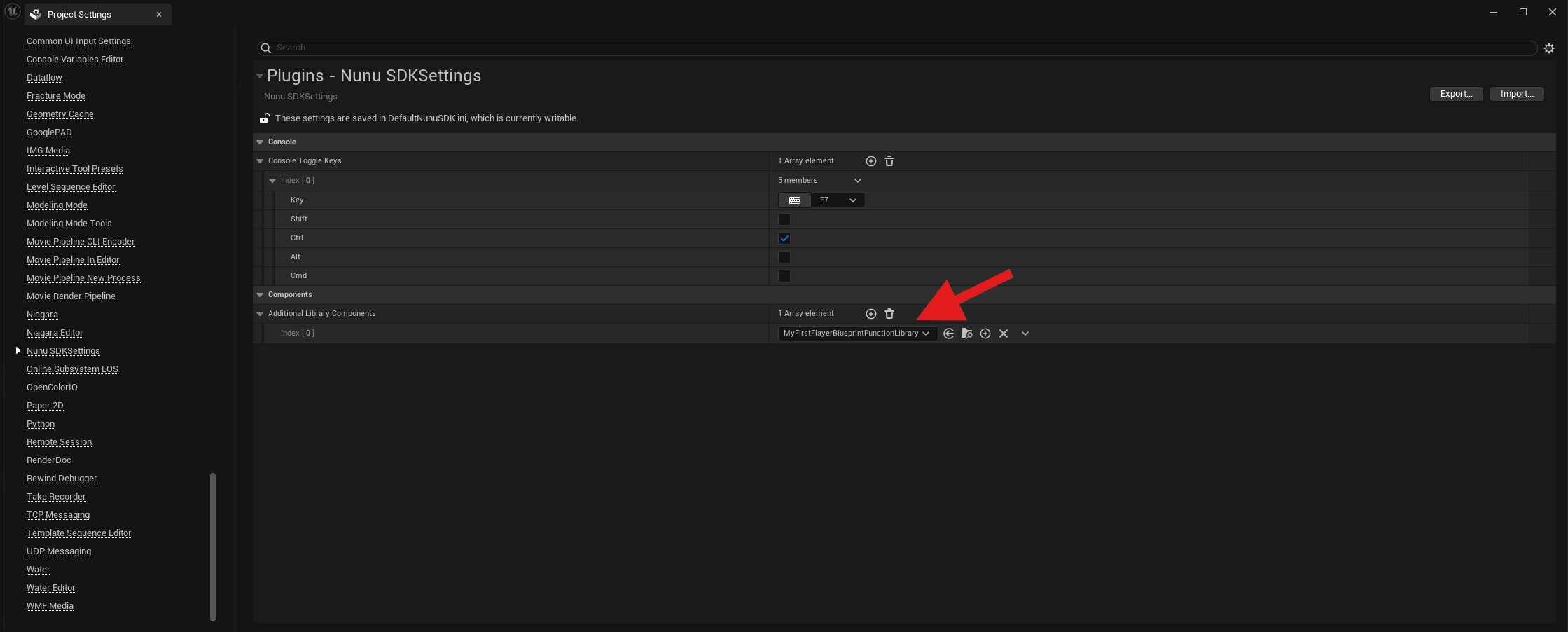Remove all Console Toggle Keys elements
Viewport: 1568px width, 632px height.
889,161
